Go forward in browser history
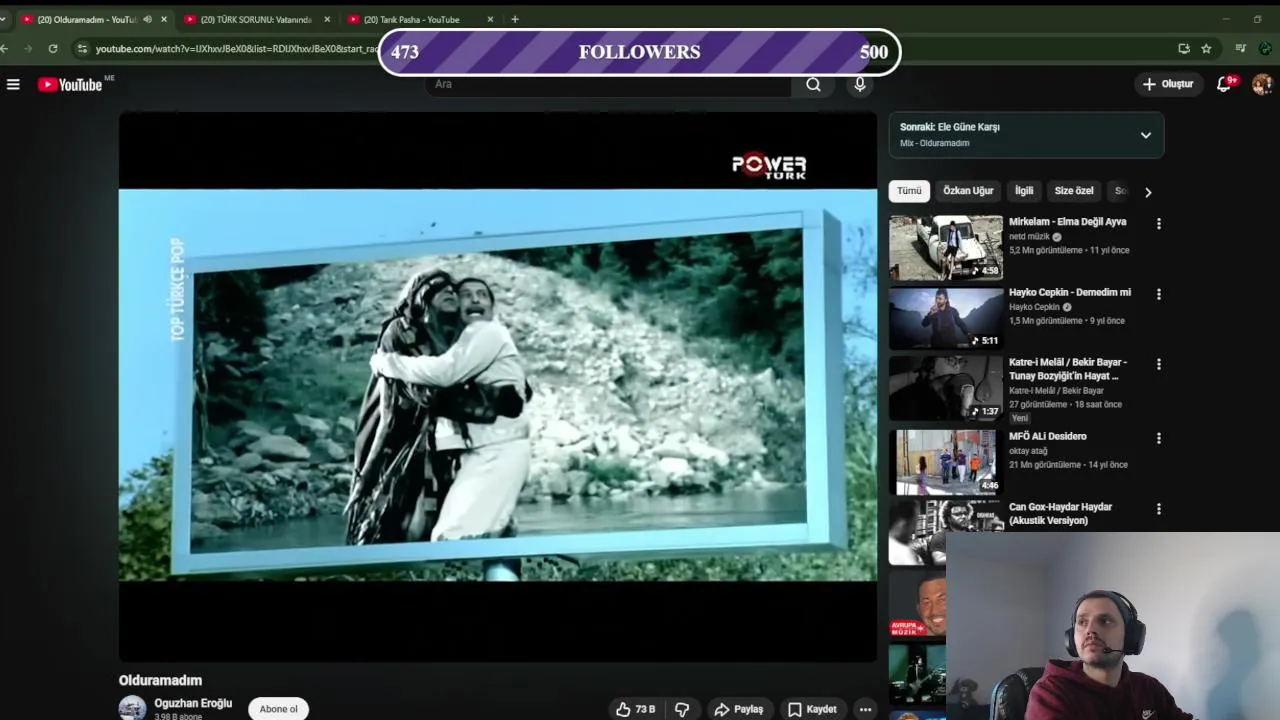 (28, 48)
